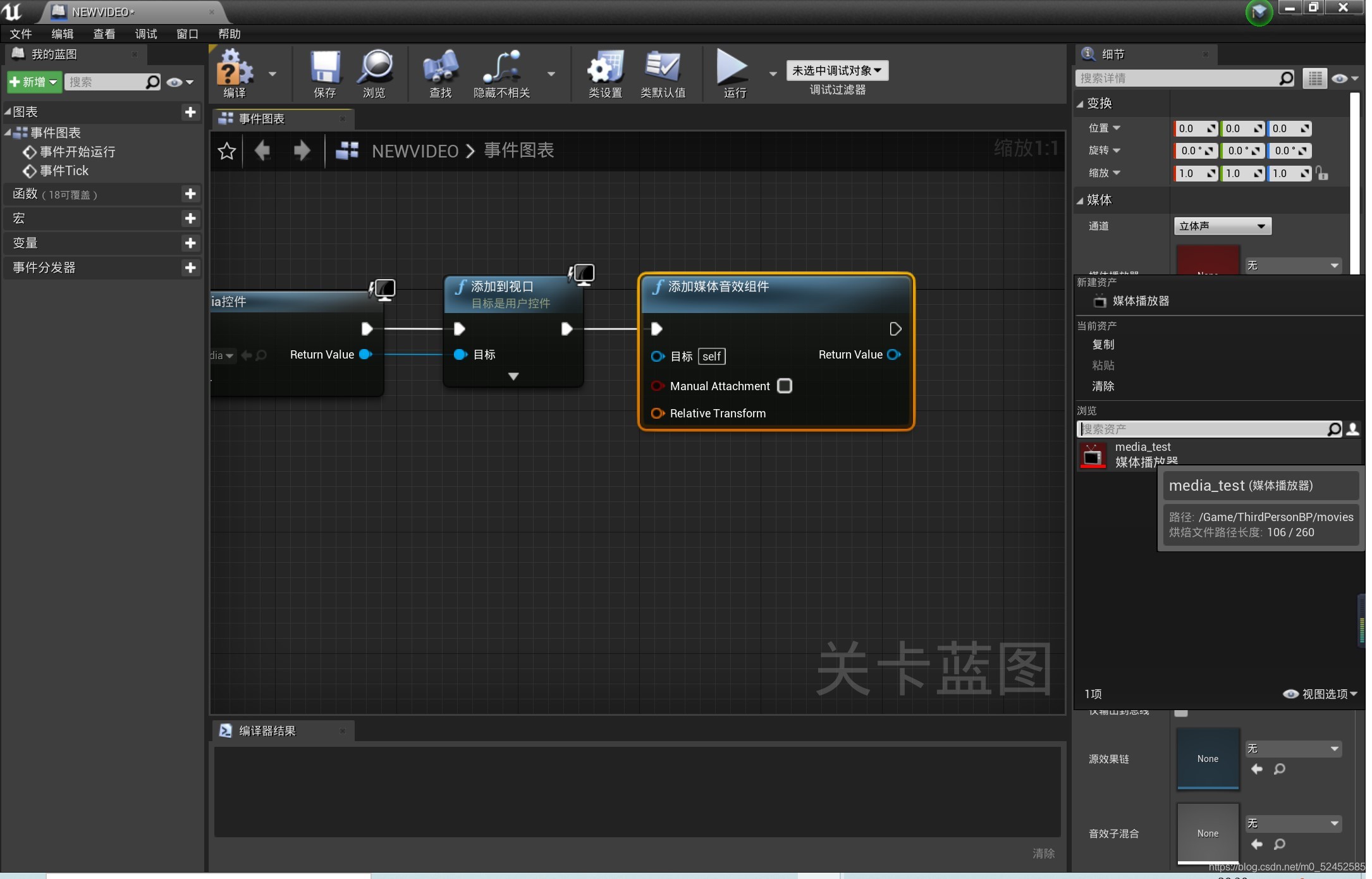Click the Run (运行) play icon
Viewport: 1372px width, 879px height.
click(x=733, y=68)
